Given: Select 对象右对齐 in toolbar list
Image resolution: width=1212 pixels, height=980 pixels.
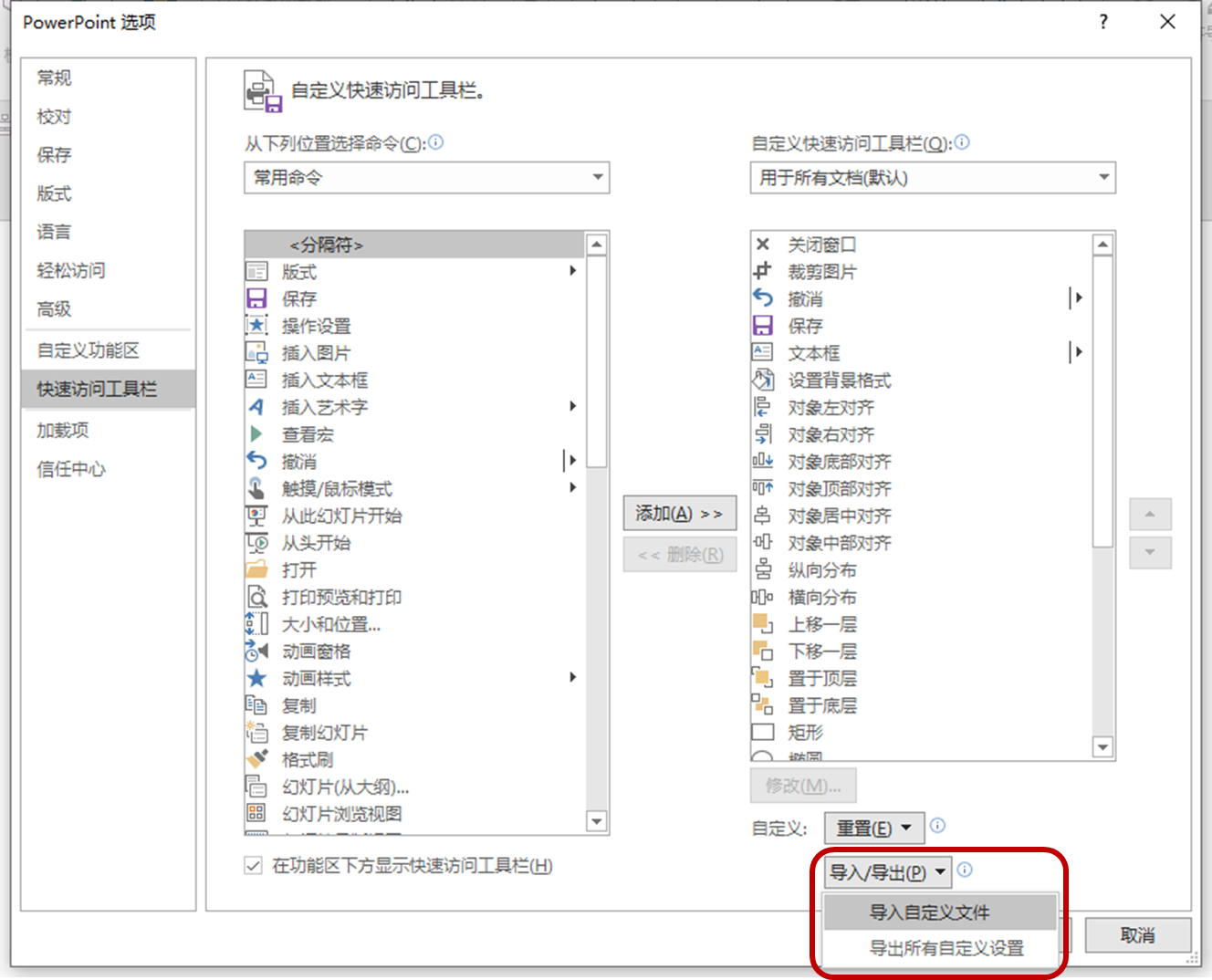Looking at the screenshot, I should 921,434.
